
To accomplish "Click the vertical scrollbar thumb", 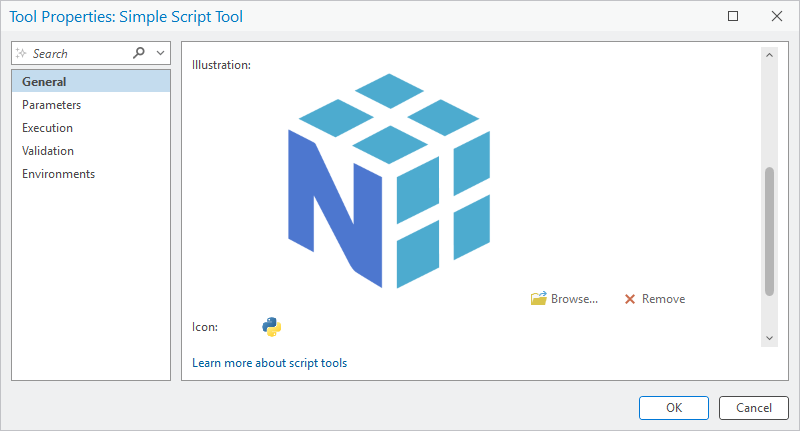I will 769,231.
